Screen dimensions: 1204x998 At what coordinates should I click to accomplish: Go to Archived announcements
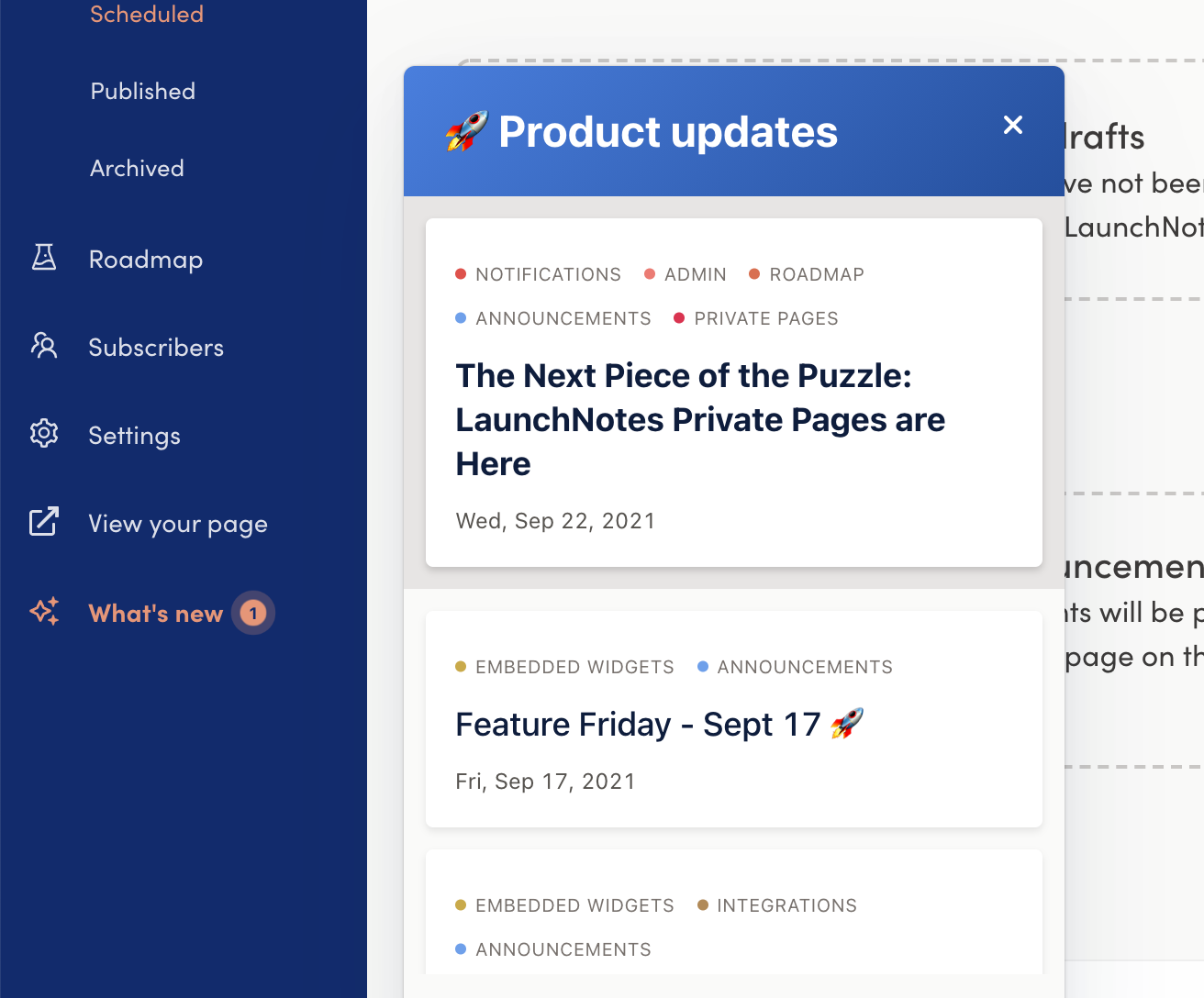click(x=137, y=168)
